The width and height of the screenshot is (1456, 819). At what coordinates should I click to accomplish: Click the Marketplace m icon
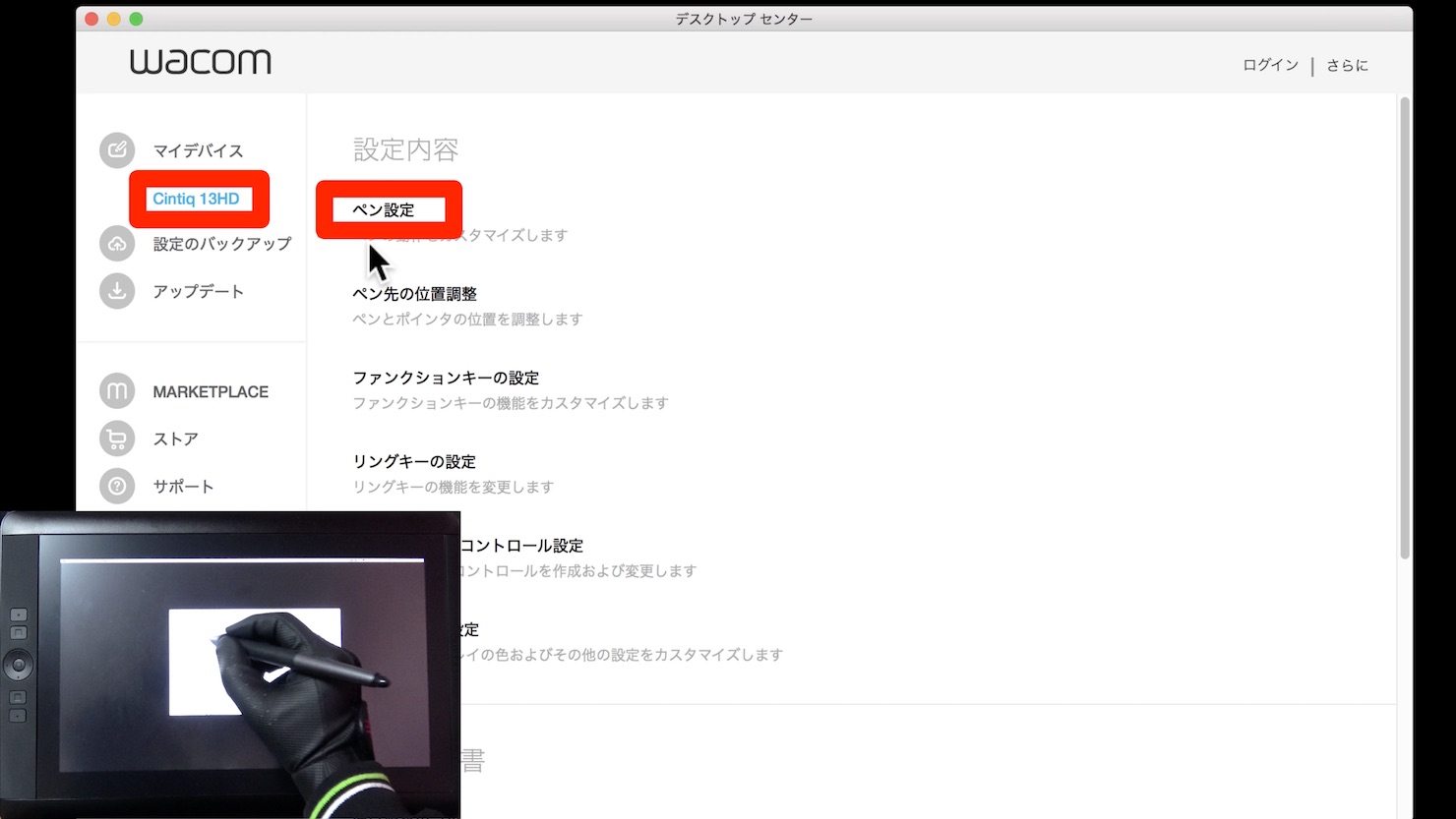pos(117,391)
